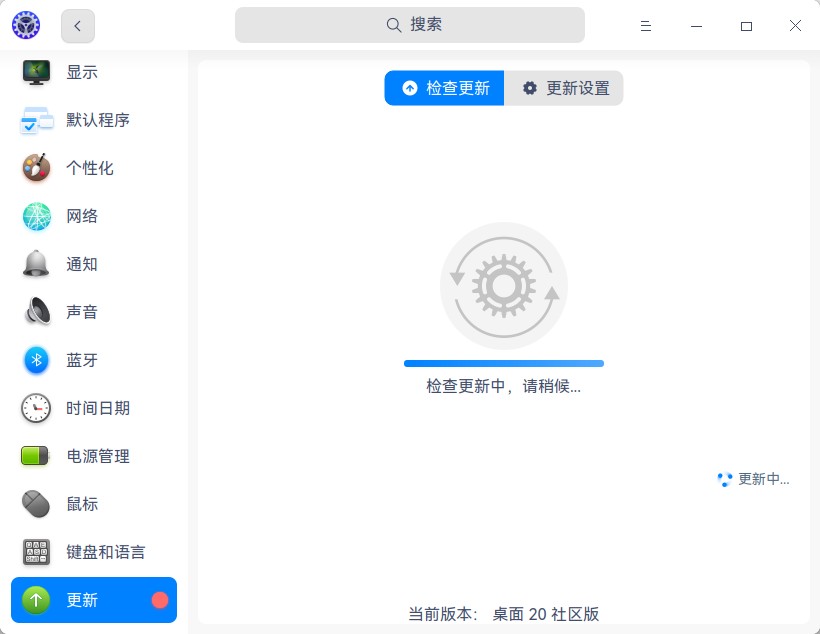Select 通知 sidebar label
Screen dimensions: 820x634
82,264
